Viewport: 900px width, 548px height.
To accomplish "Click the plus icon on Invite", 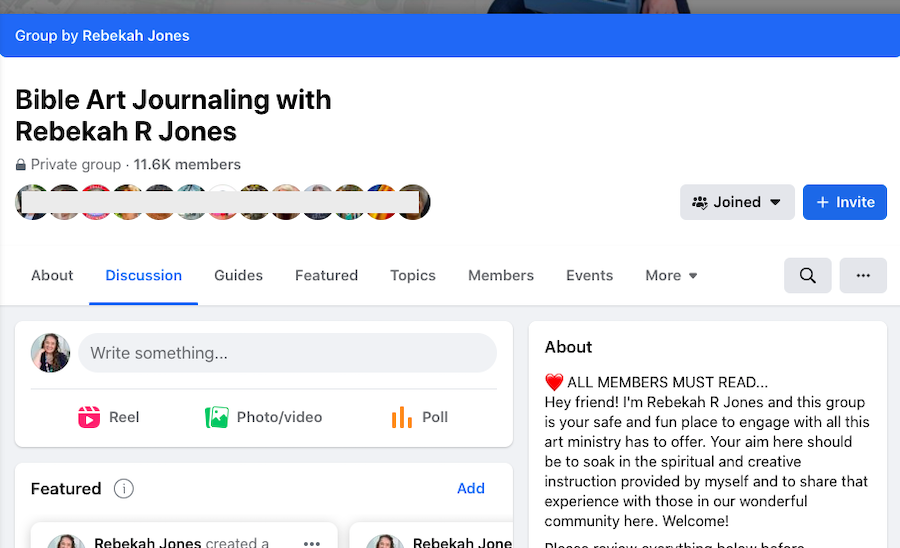I will (x=823, y=202).
